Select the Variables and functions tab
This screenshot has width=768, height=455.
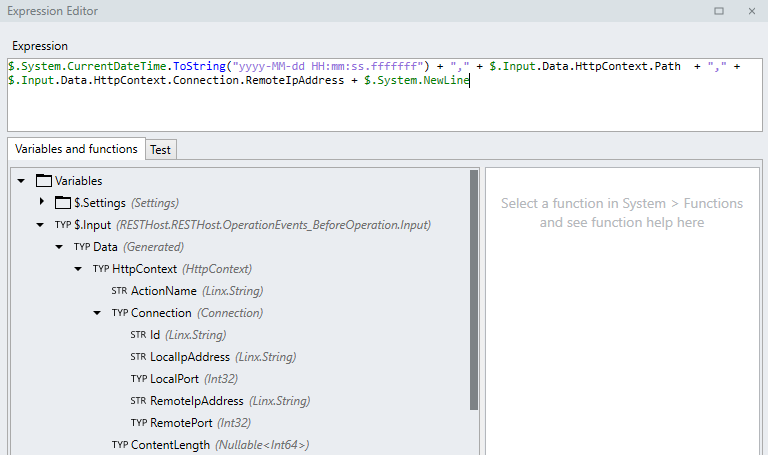76,149
